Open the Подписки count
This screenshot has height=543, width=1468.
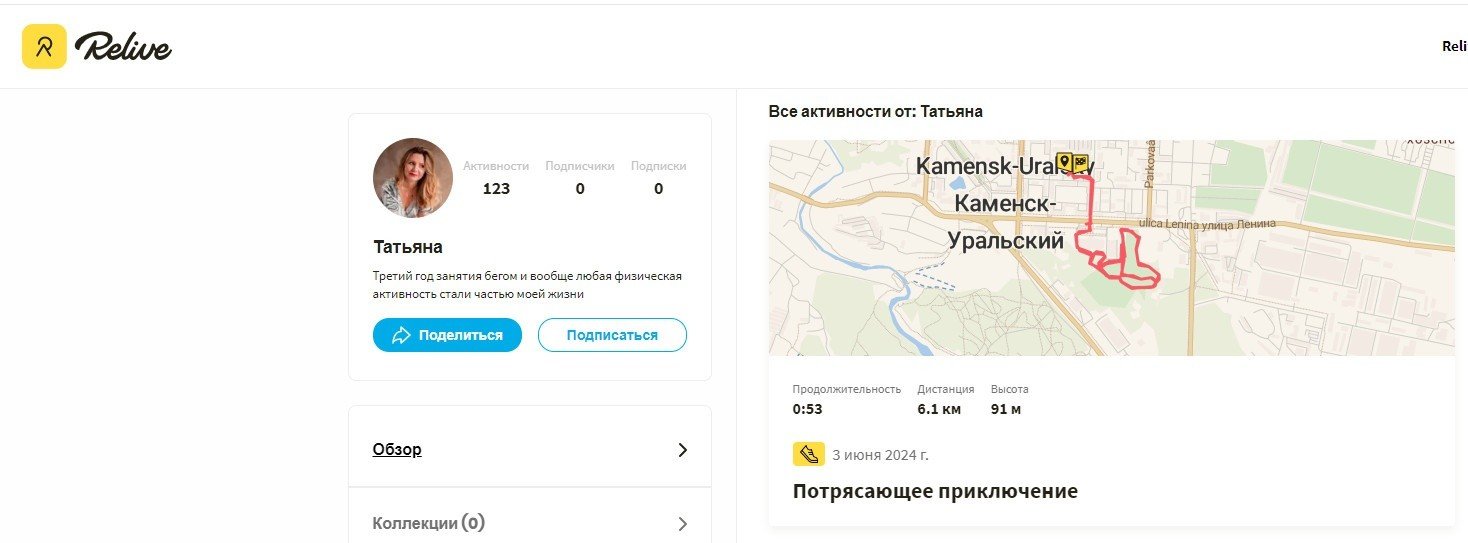[658, 188]
